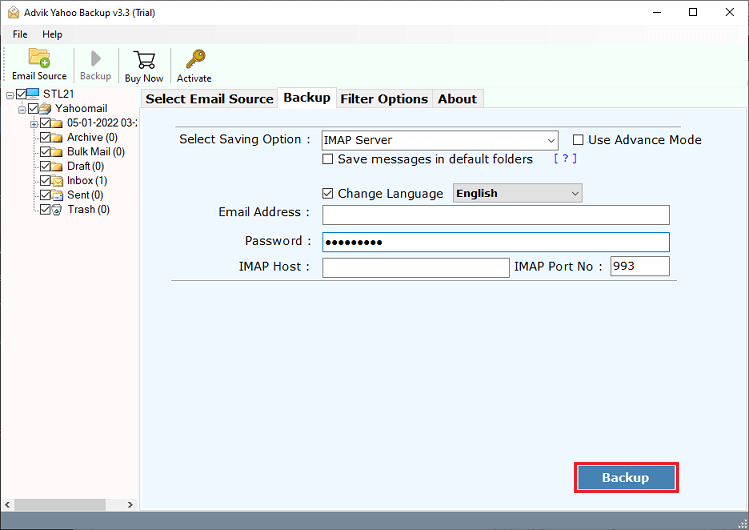Select the STL21 computer icon
The height and width of the screenshot is (530, 749).
click(33, 94)
